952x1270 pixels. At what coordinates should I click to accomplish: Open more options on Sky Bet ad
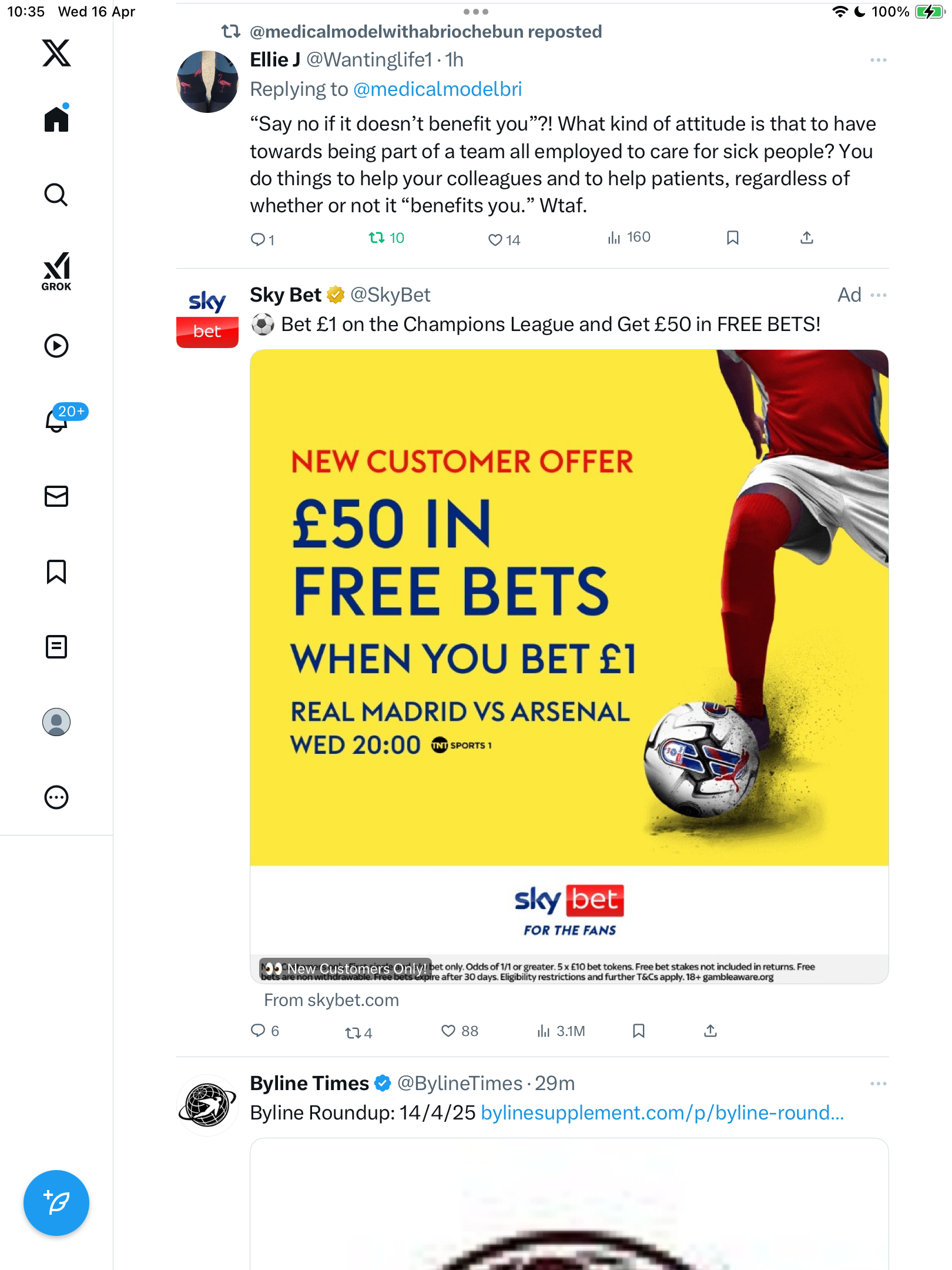878,295
